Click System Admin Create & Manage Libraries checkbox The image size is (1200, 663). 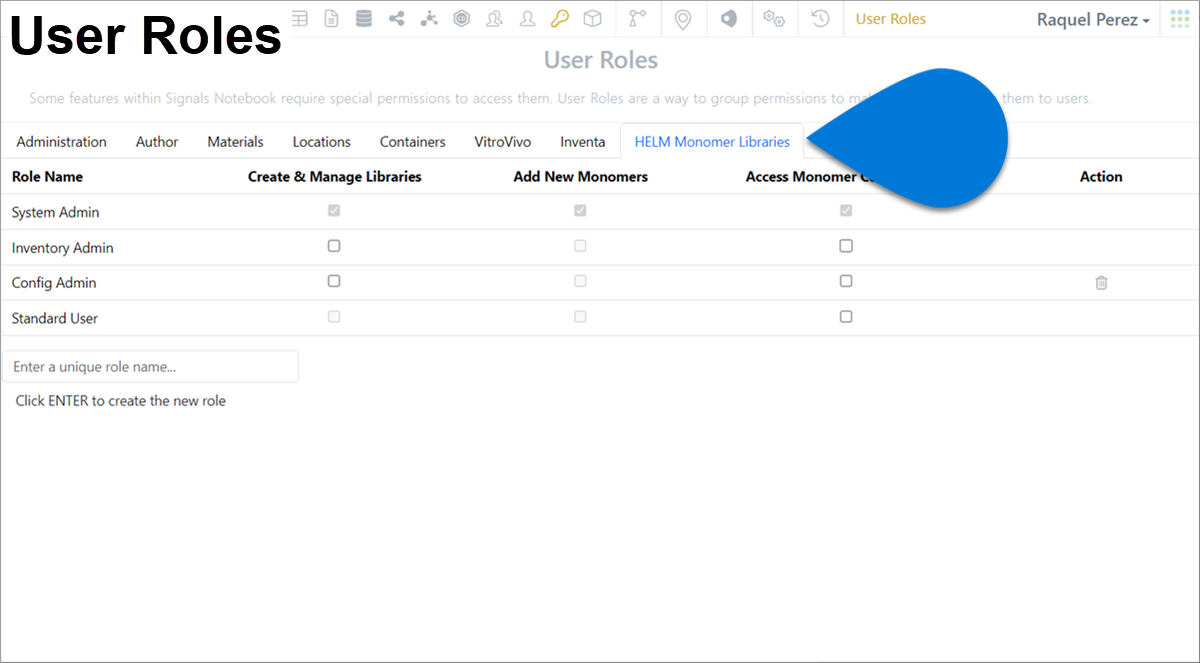334,211
